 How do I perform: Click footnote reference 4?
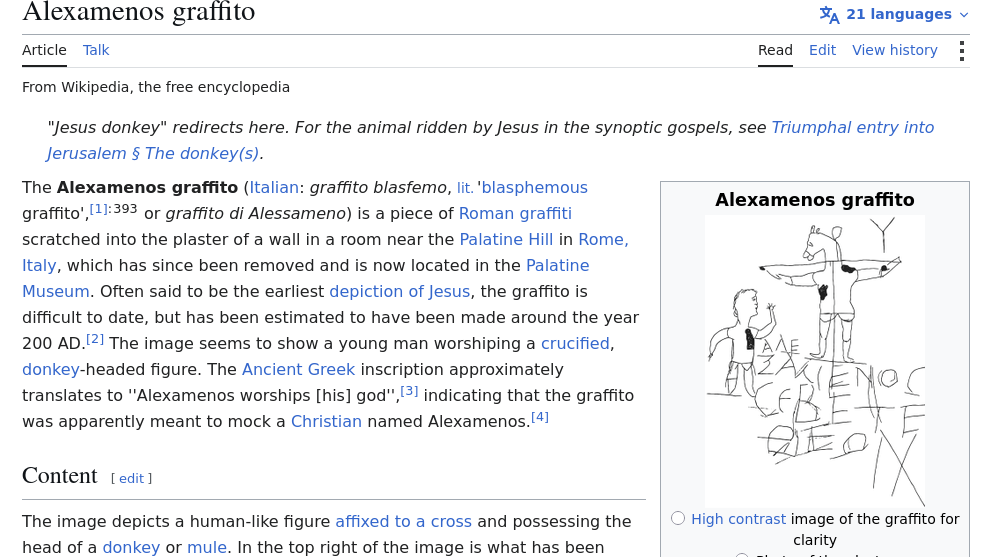(540, 416)
